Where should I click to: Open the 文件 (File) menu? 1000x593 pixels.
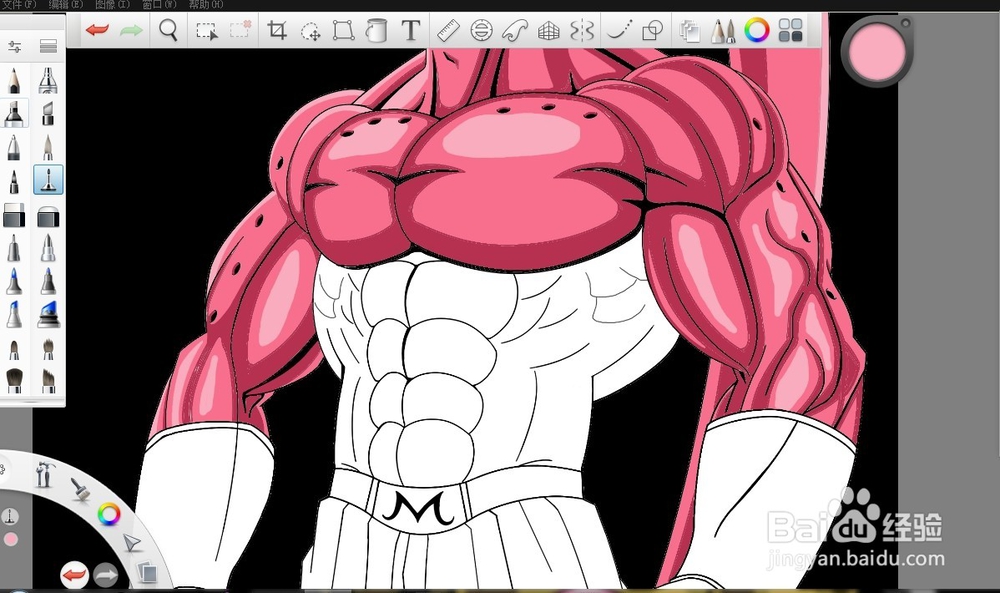[x=19, y=4]
